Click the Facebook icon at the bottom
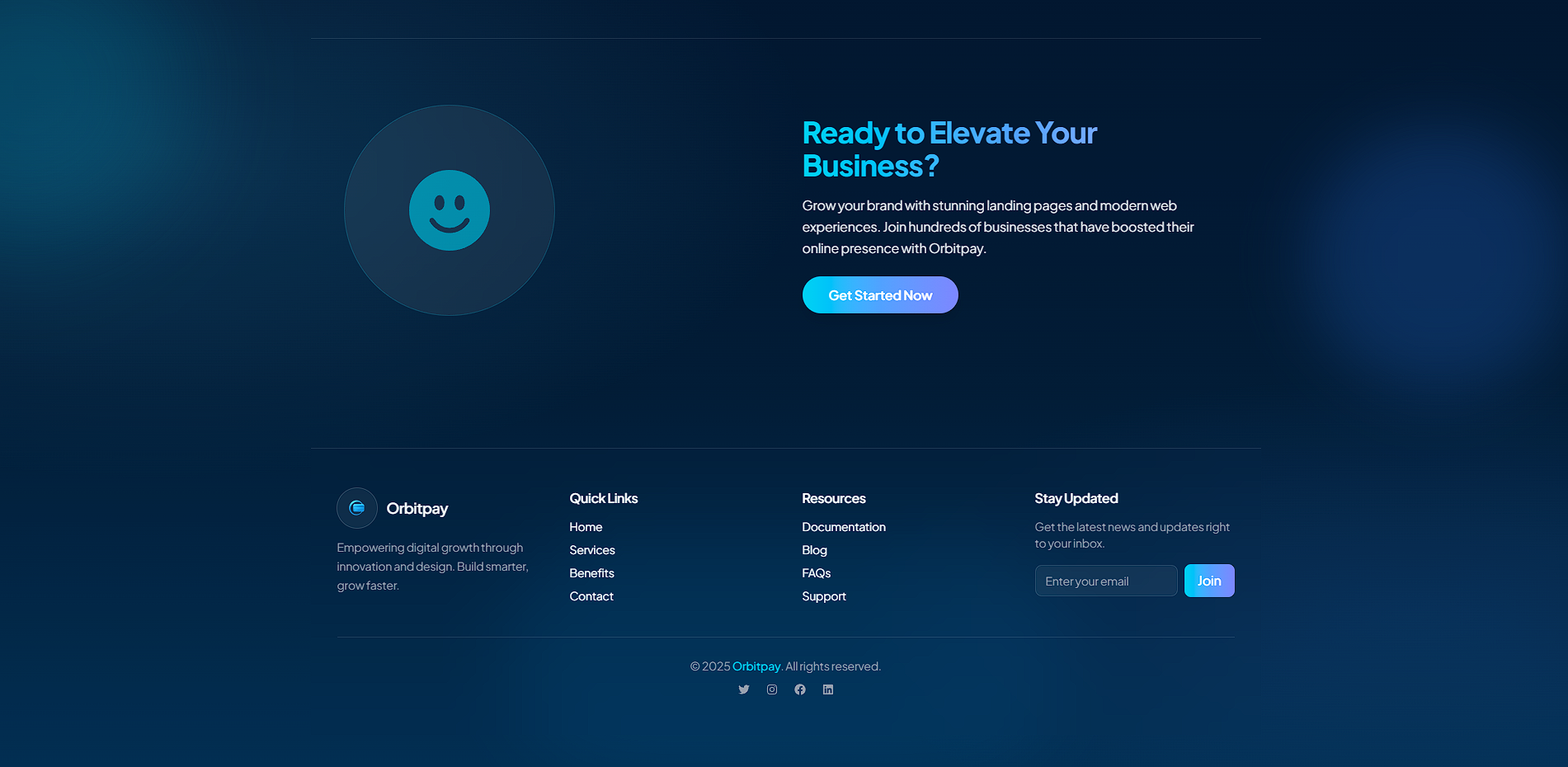The image size is (1568, 767). click(799, 689)
